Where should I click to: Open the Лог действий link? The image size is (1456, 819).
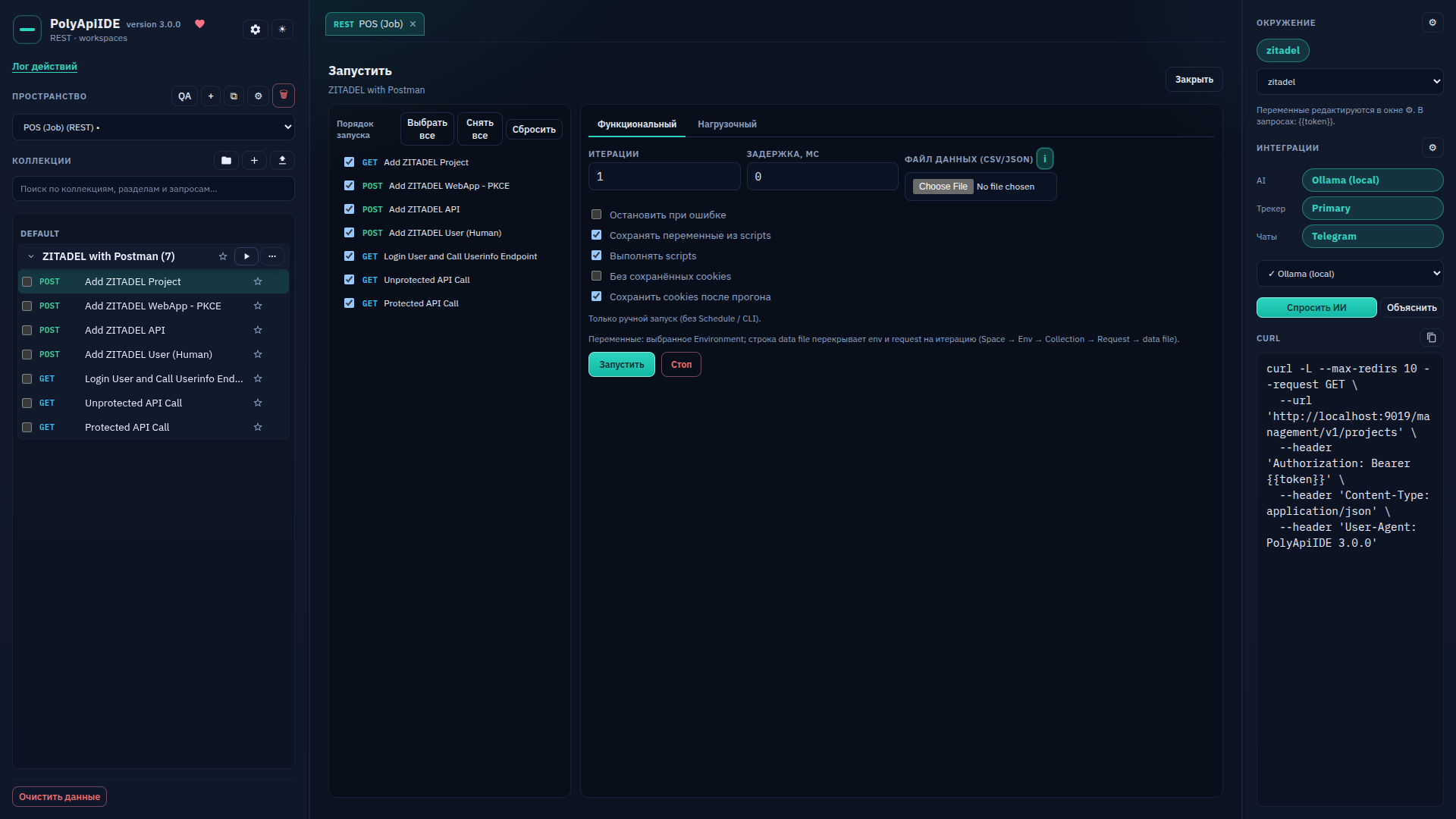[x=45, y=67]
